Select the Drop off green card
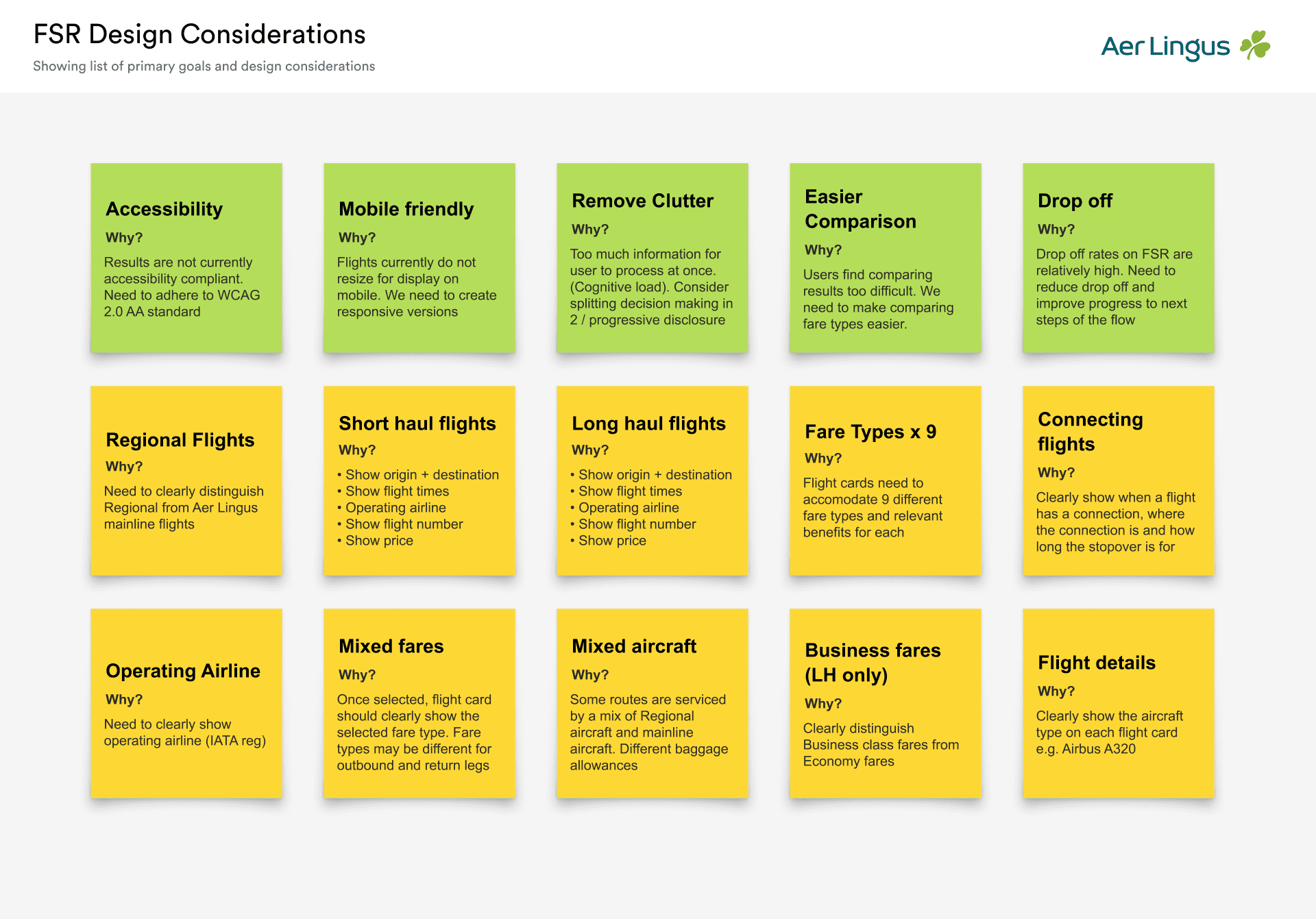The height and width of the screenshot is (919, 1316). click(1118, 258)
